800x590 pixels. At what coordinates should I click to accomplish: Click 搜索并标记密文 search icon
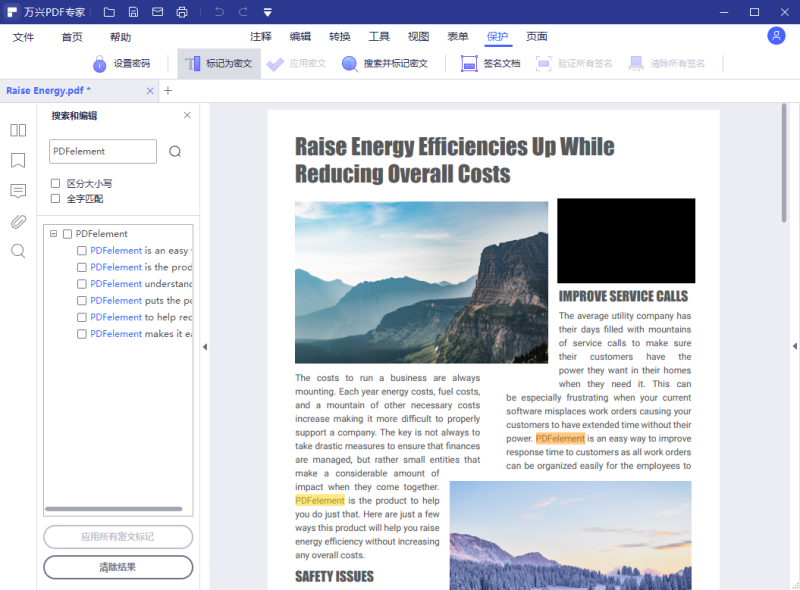(x=350, y=64)
